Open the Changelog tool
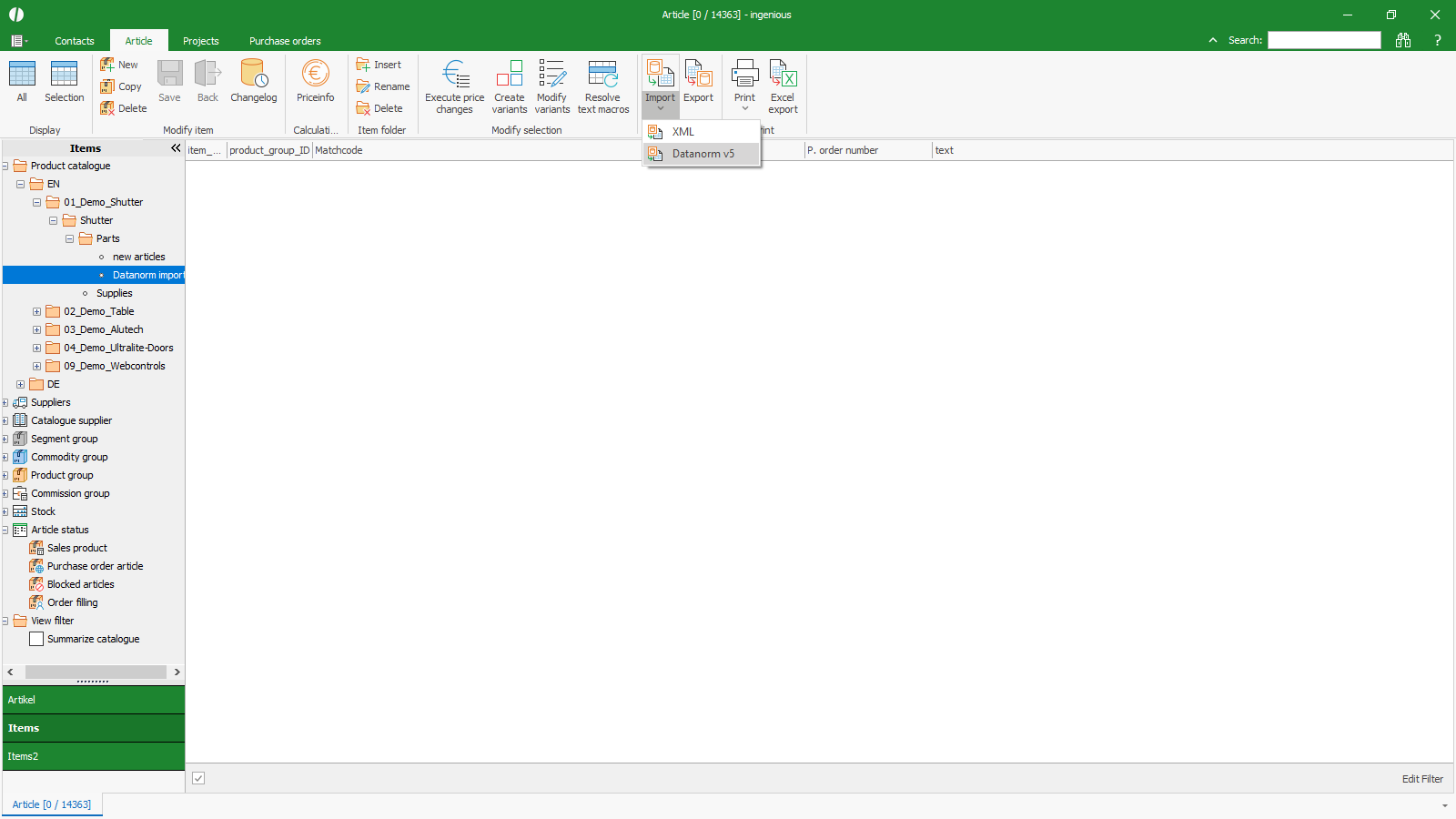Image resolution: width=1456 pixels, height=819 pixels. pyautogui.click(x=253, y=75)
